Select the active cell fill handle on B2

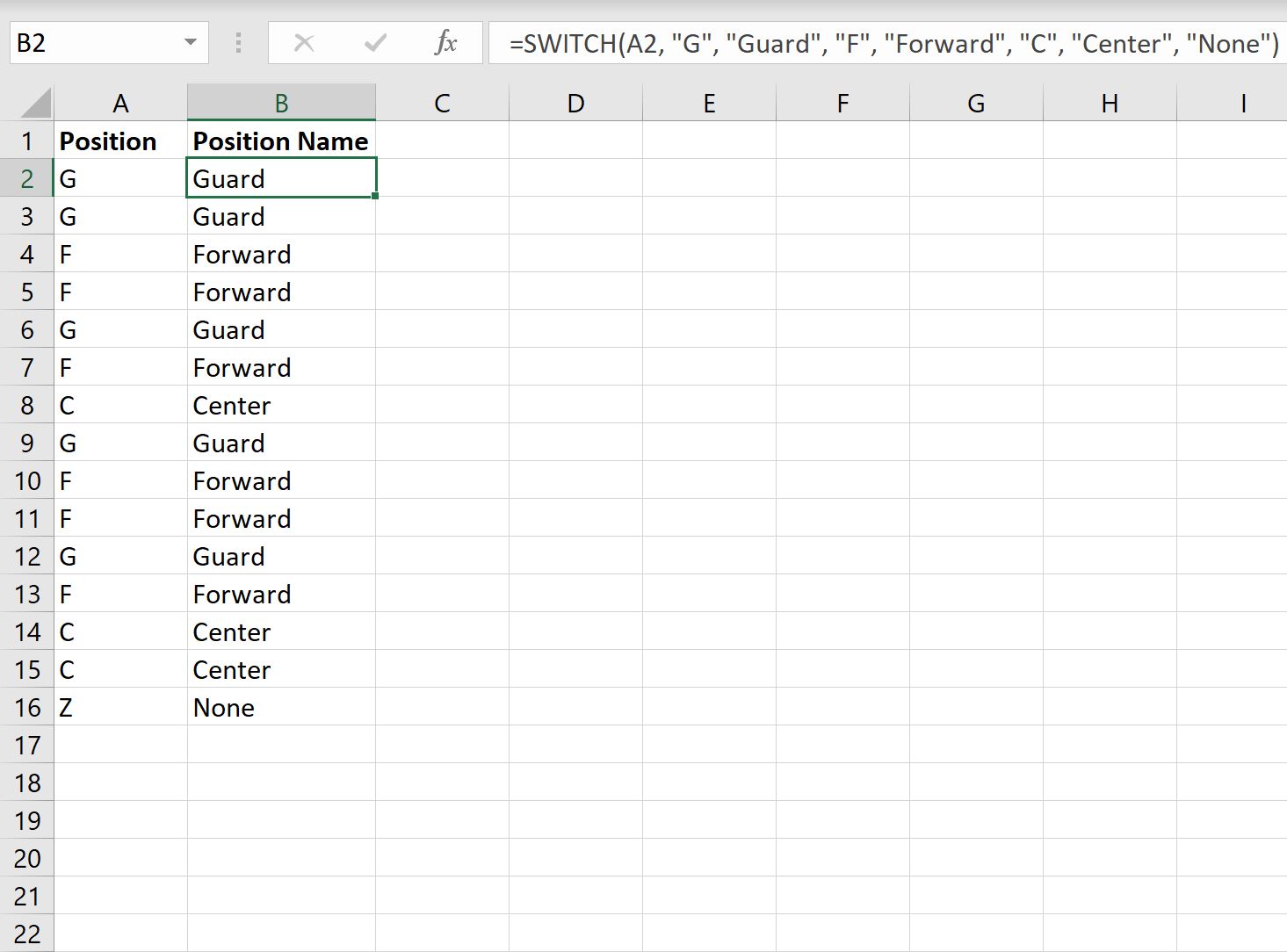point(376,197)
